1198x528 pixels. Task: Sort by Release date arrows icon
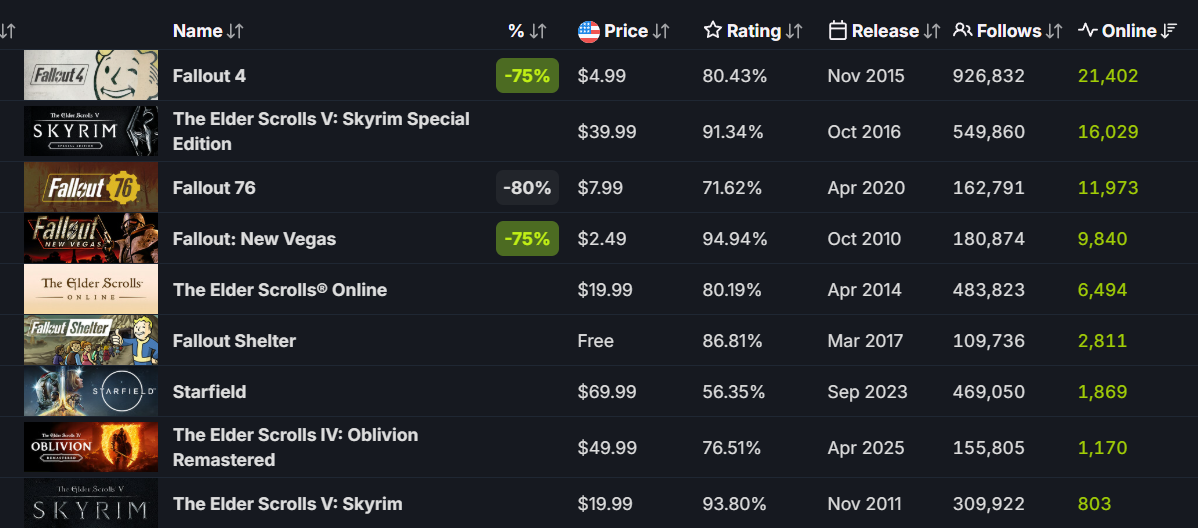coord(932,31)
